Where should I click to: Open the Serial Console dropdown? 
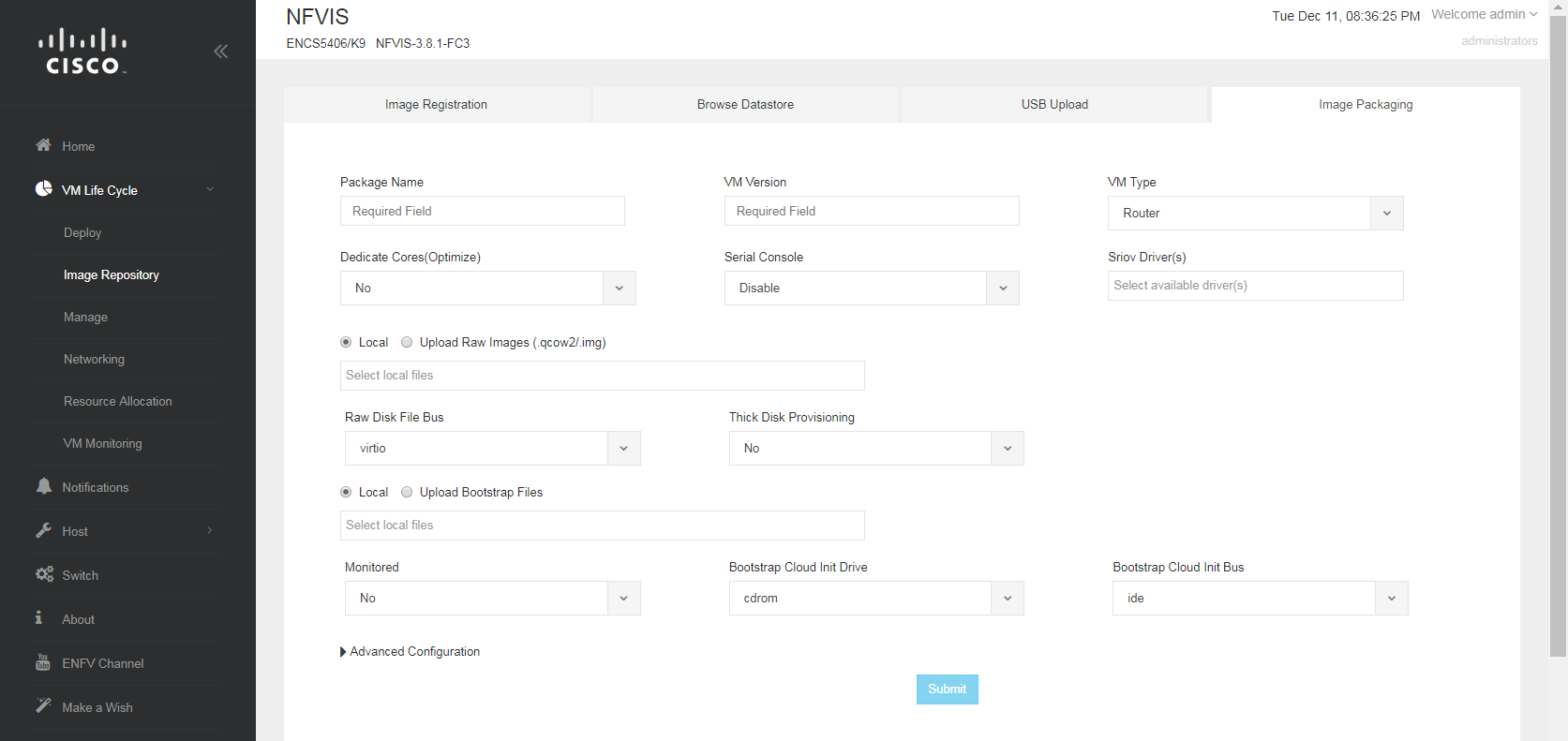pyautogui.click(x=871, y=289)
